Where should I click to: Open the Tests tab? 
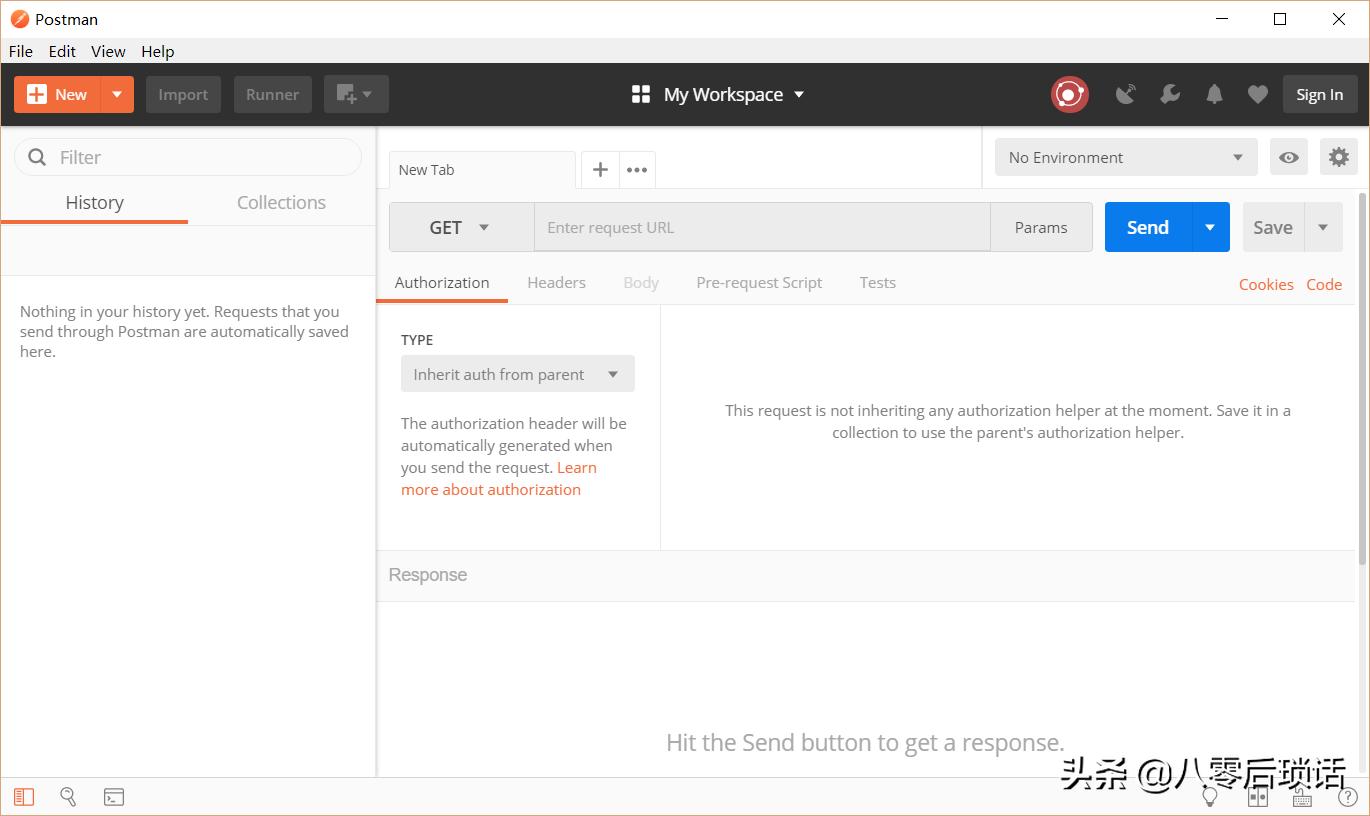point(877,282)
